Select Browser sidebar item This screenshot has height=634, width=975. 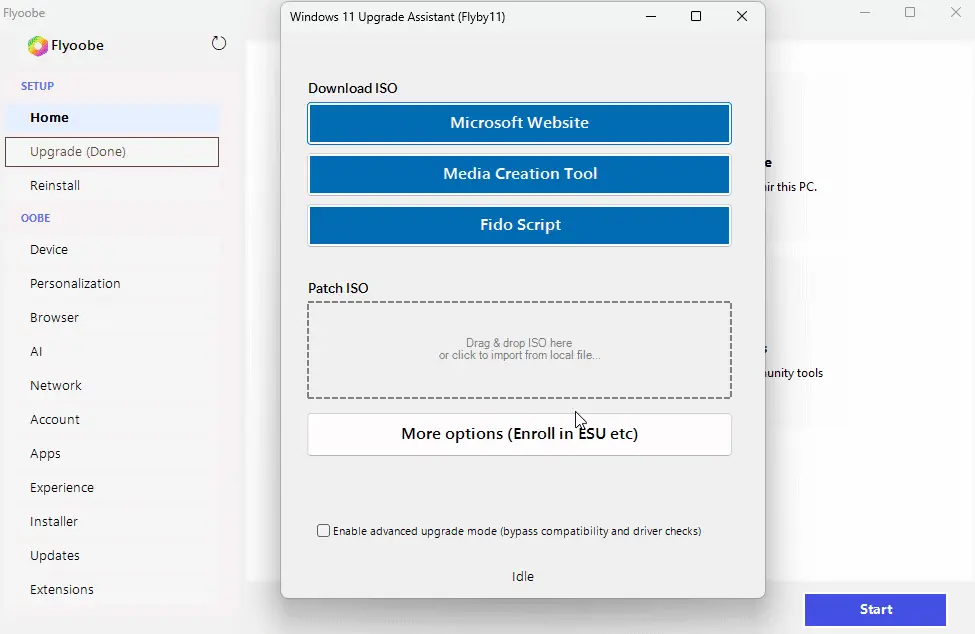click(112, 318)
